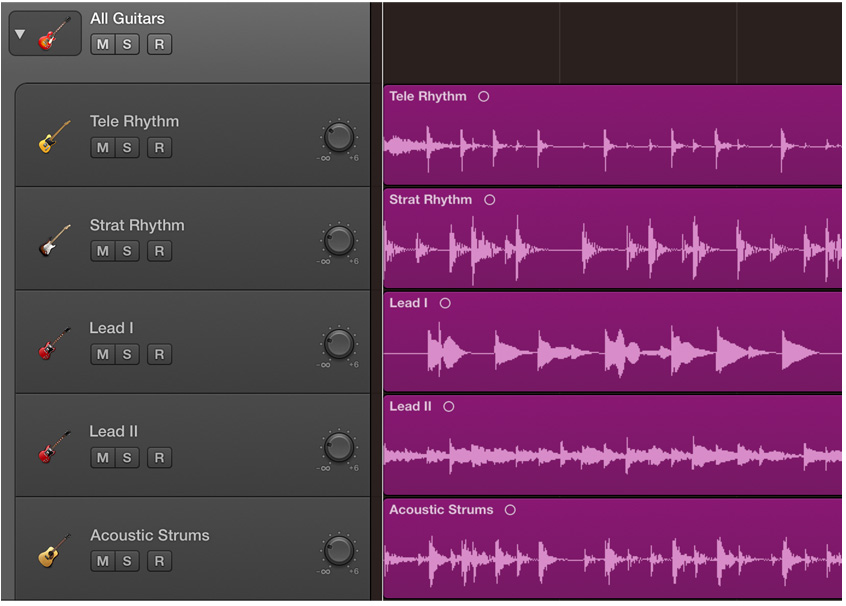Screen dimensions: 846x606
Task: Select the Lead II track name in header
Action: click(x=113, y=432)
